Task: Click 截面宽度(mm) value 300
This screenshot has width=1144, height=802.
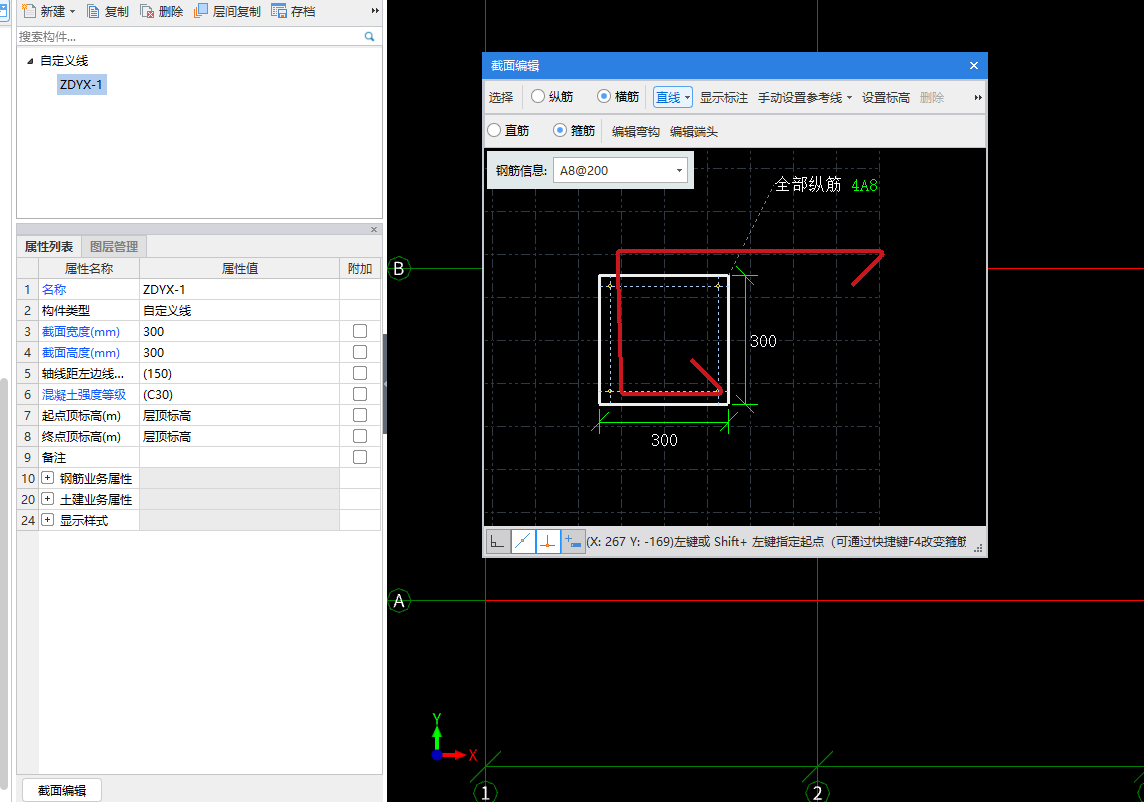Action: [239, 331]
